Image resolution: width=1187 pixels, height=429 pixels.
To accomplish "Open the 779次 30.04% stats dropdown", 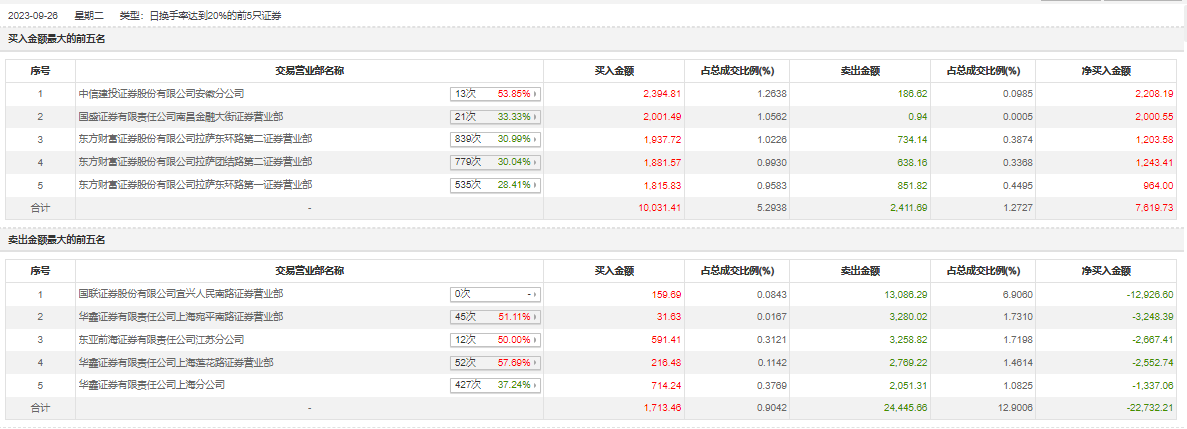I will [496, 162].
